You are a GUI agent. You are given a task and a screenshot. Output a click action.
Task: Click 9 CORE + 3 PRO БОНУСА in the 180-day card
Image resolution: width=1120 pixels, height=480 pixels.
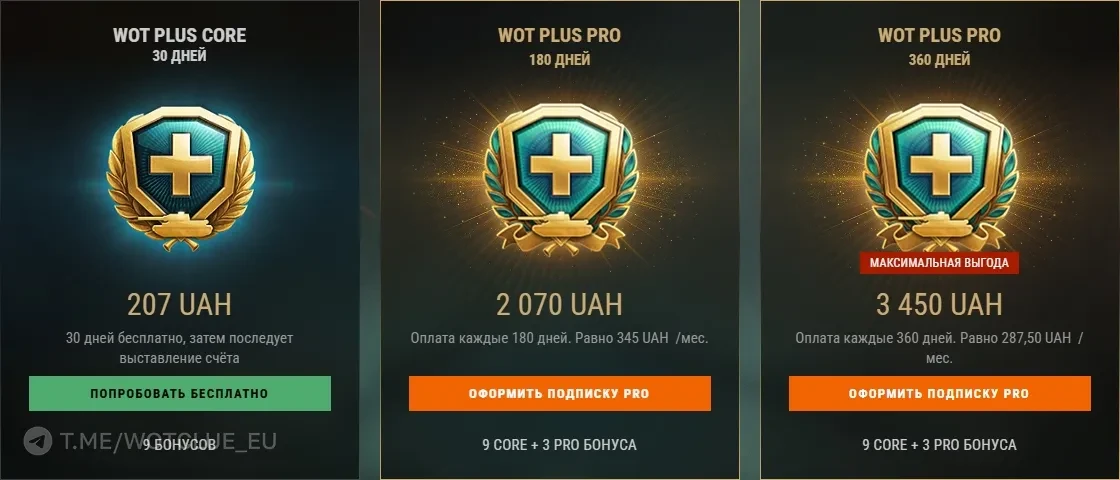560,445
